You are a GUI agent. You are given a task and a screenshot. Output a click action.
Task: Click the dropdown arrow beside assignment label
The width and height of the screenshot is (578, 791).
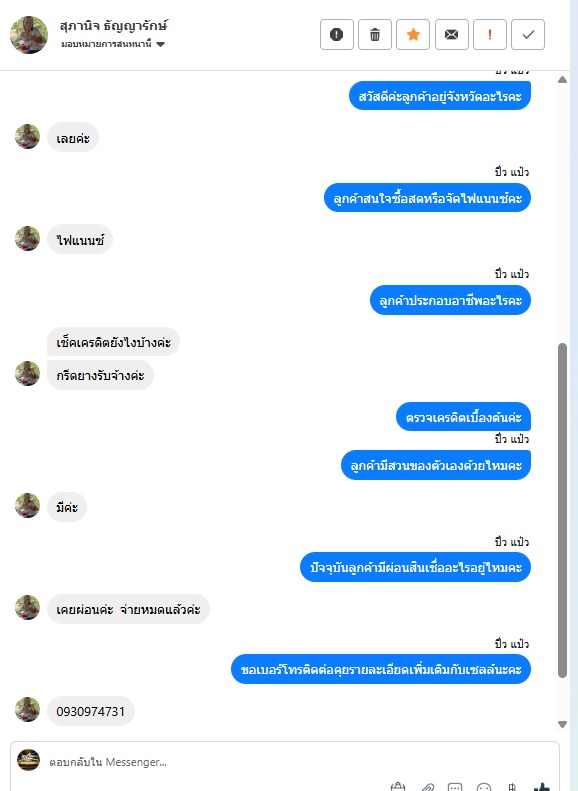pos(160,44)
